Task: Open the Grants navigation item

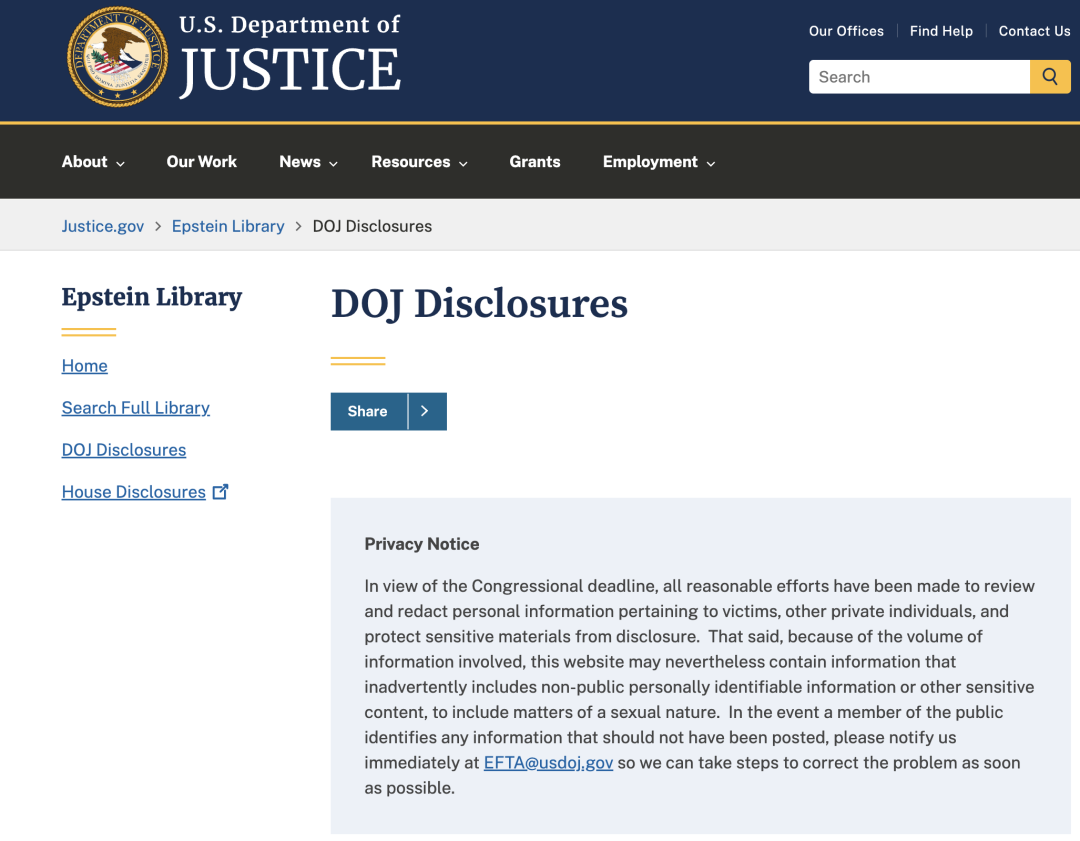Action: [534, 162]
